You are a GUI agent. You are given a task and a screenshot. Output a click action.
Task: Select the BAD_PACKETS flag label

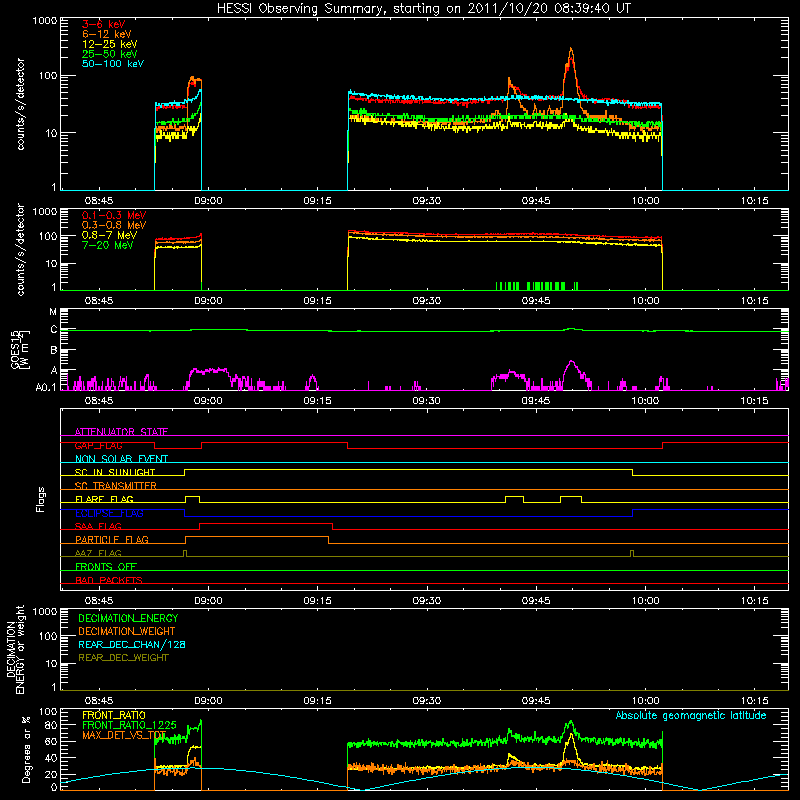(109, 580)
